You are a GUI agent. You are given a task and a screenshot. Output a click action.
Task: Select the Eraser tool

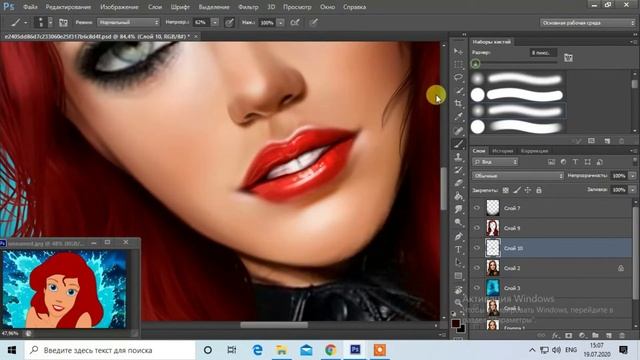pyautogui.click(x=458, y=183)
